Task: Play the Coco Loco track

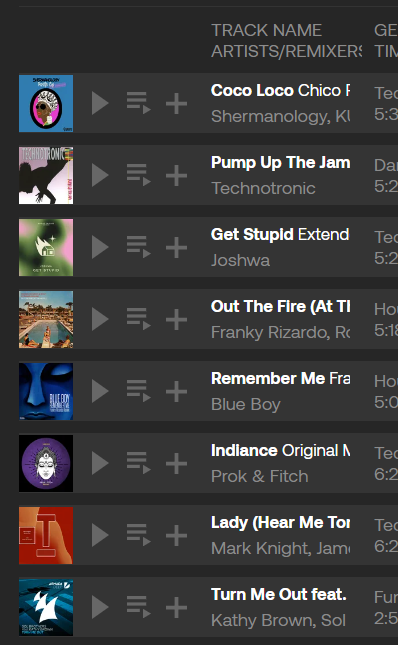Action: point(100,103)
